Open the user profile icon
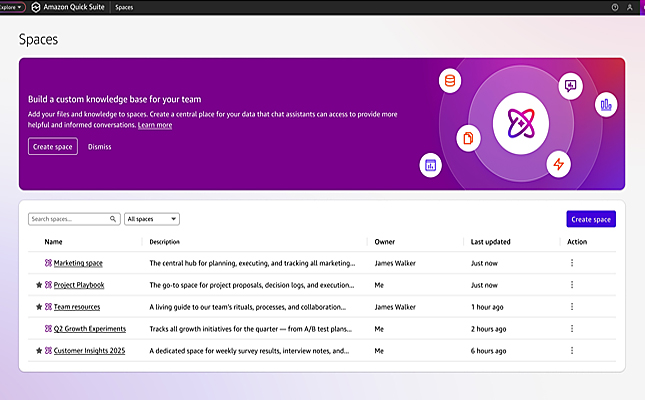 click(629, 7)
